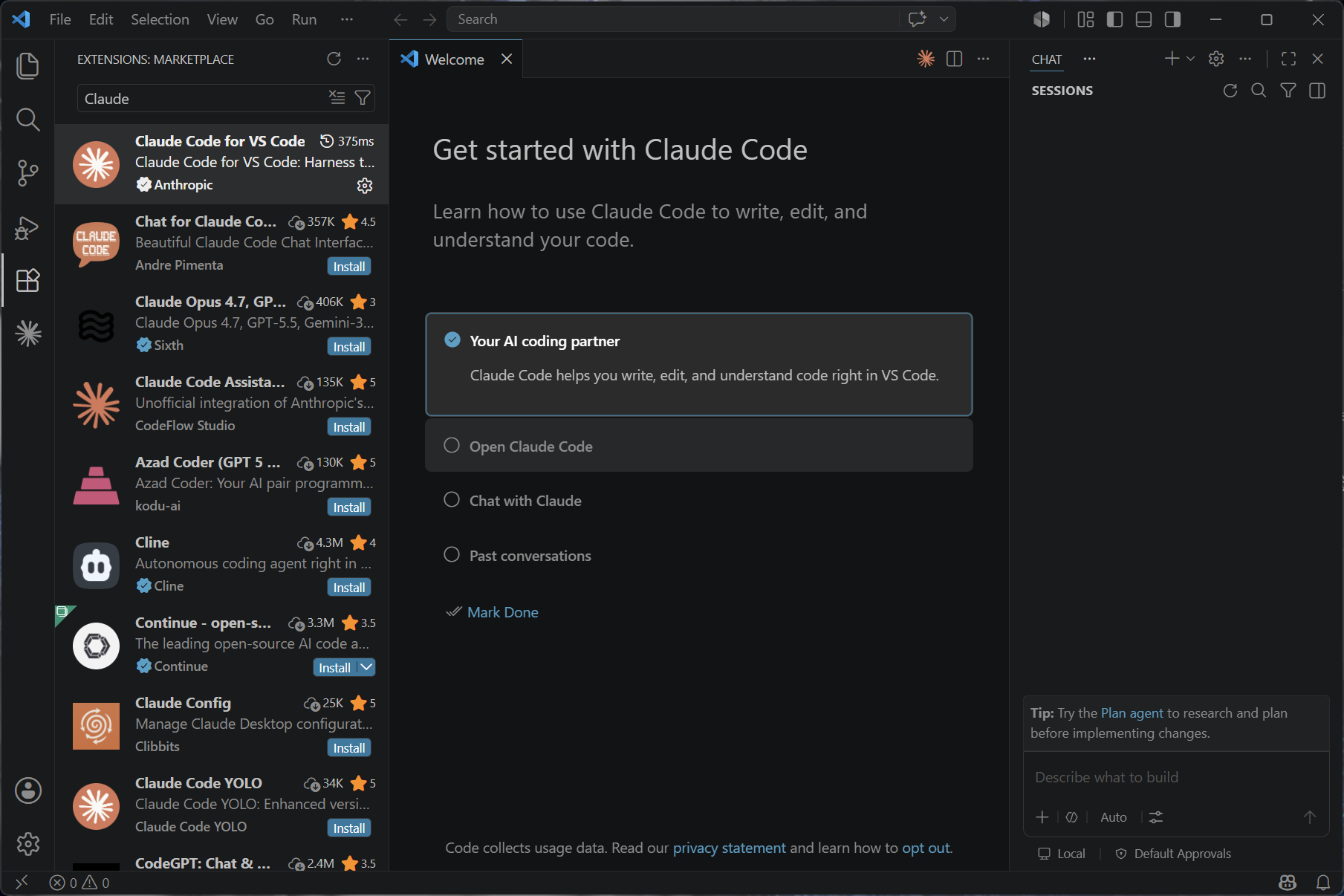
Task: Customize layout from the title bar
Action: [1086, 19]
